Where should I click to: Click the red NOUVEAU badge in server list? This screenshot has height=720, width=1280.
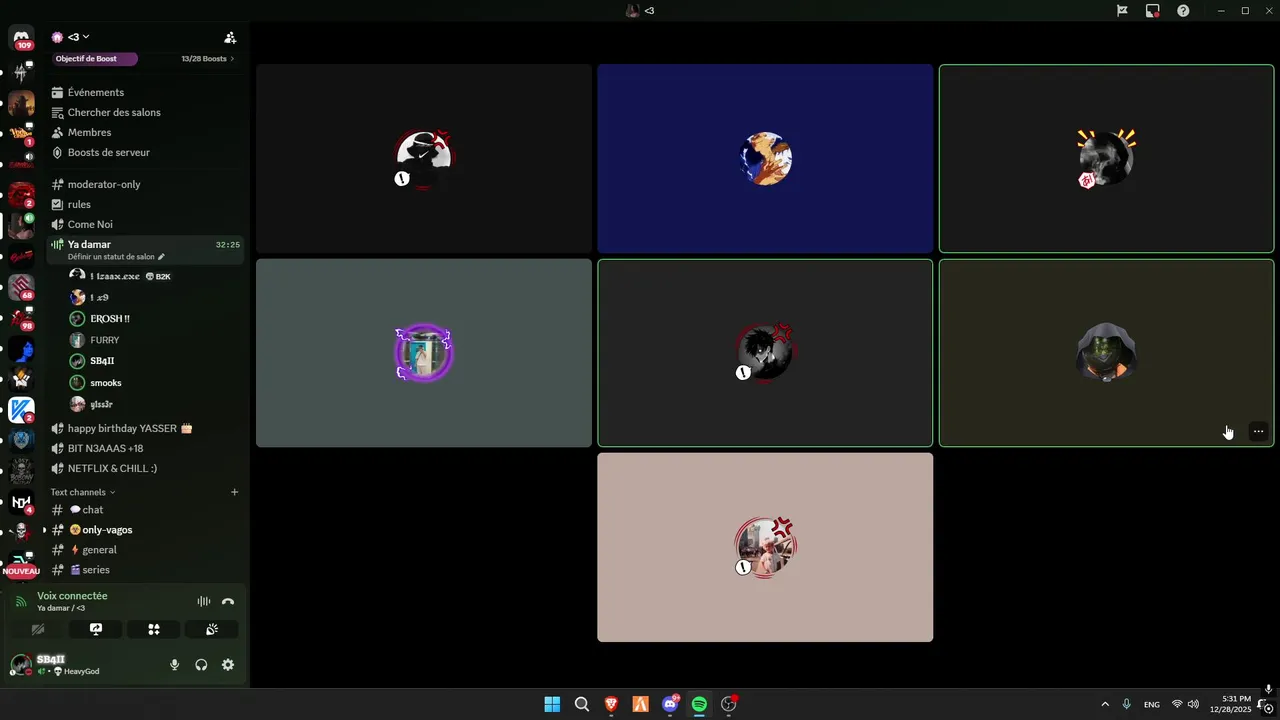point(21,571)
